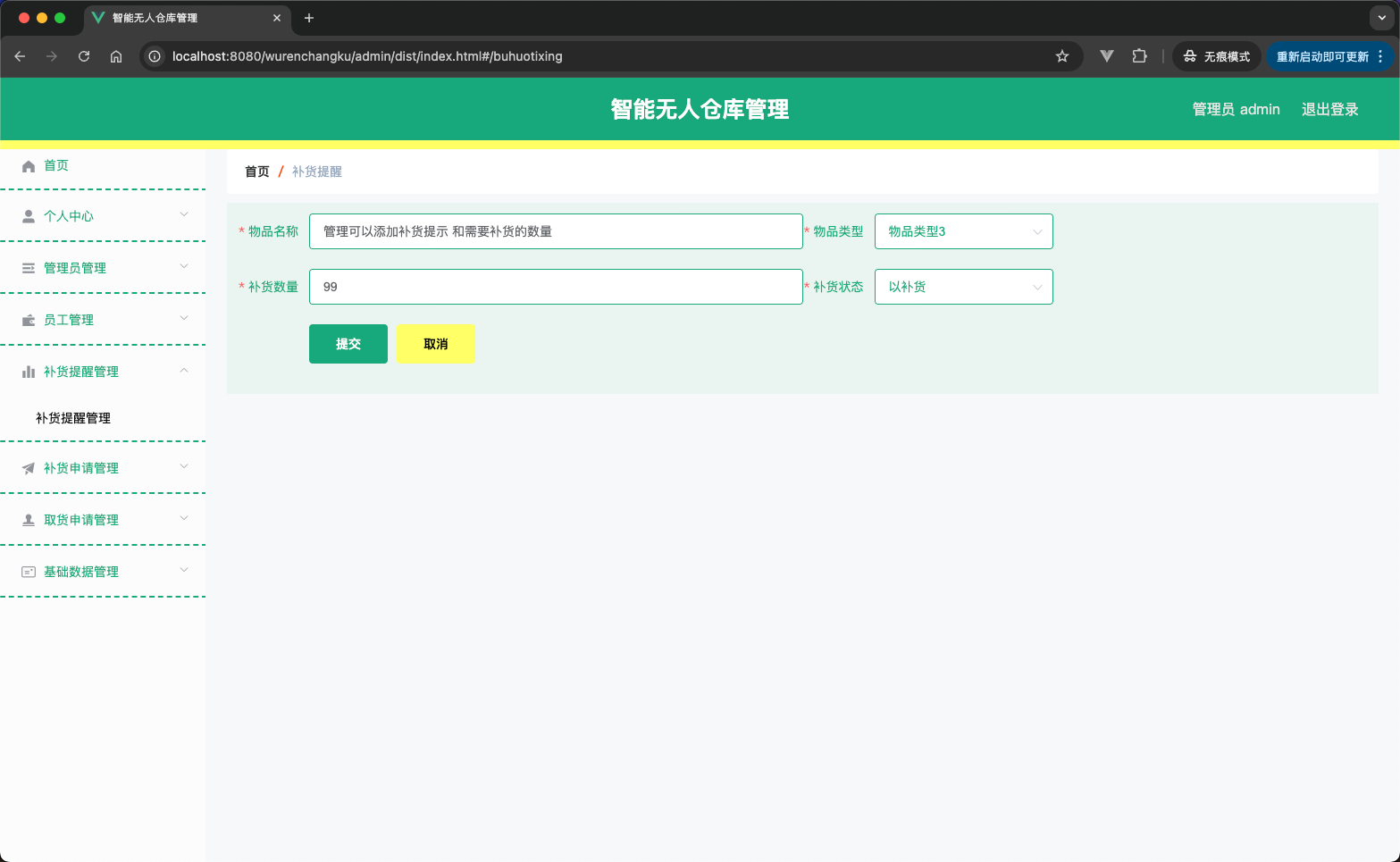Go back using browser back arrow
This screenshot has width=1400, height=862.
point(20,56)
